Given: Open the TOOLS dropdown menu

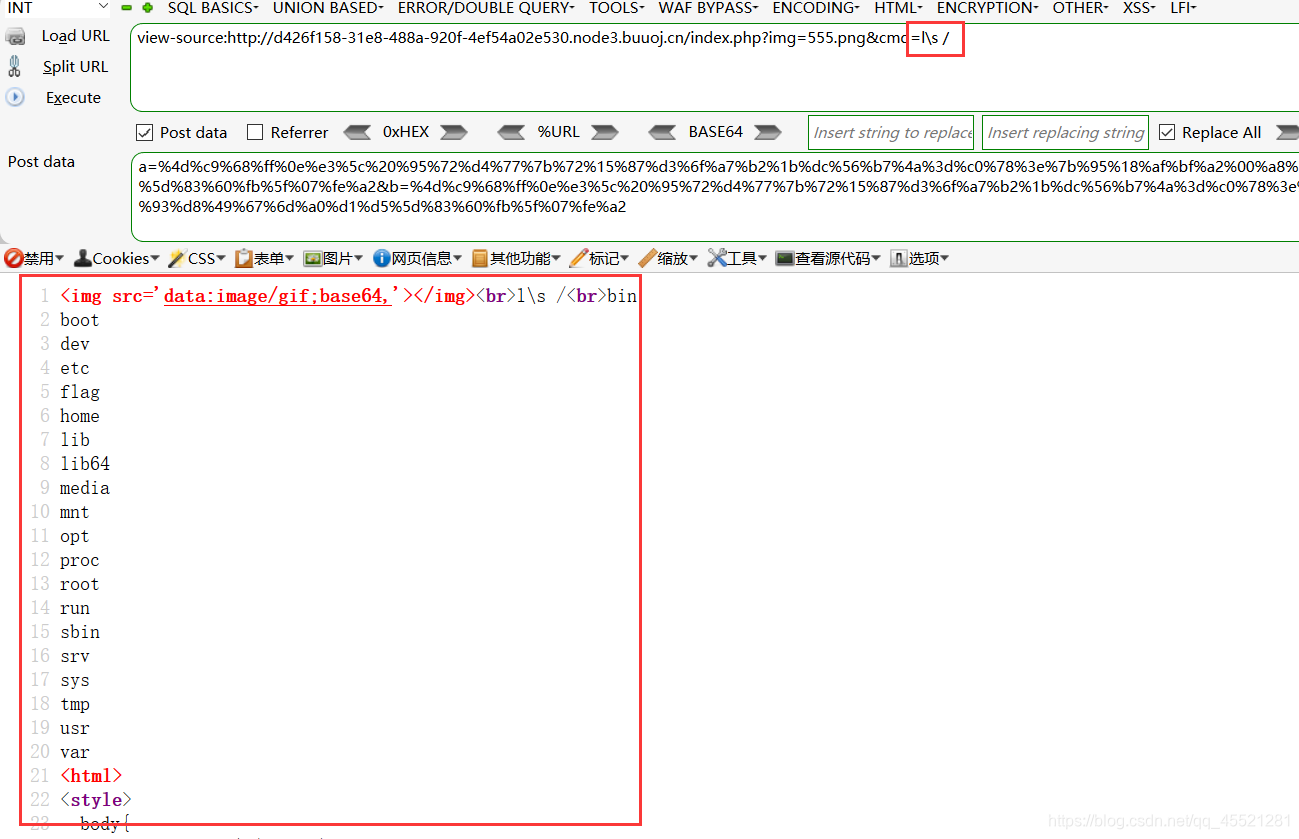Looking at the screenshot, I should click(x=617, y=8).
